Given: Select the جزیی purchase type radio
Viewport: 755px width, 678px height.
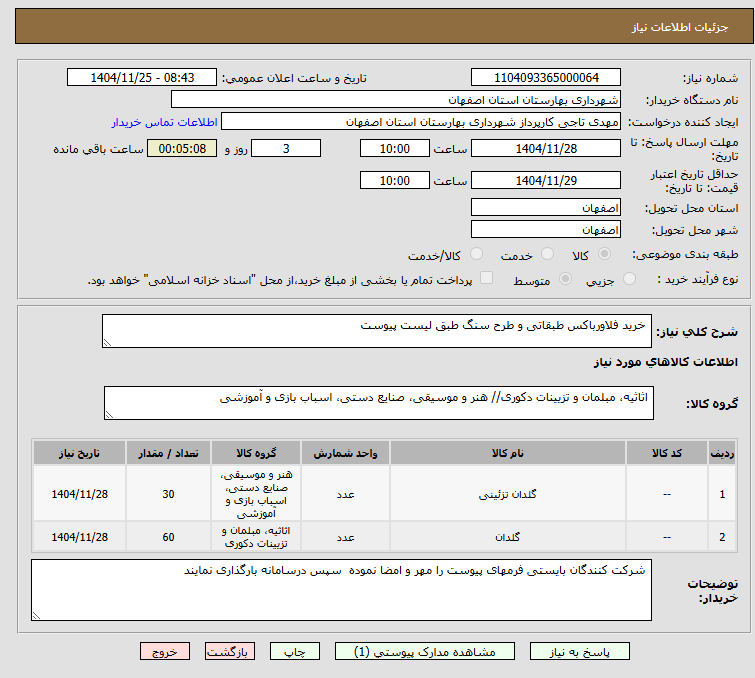Looking at the screenshot, I should click(x=629, y=279).
